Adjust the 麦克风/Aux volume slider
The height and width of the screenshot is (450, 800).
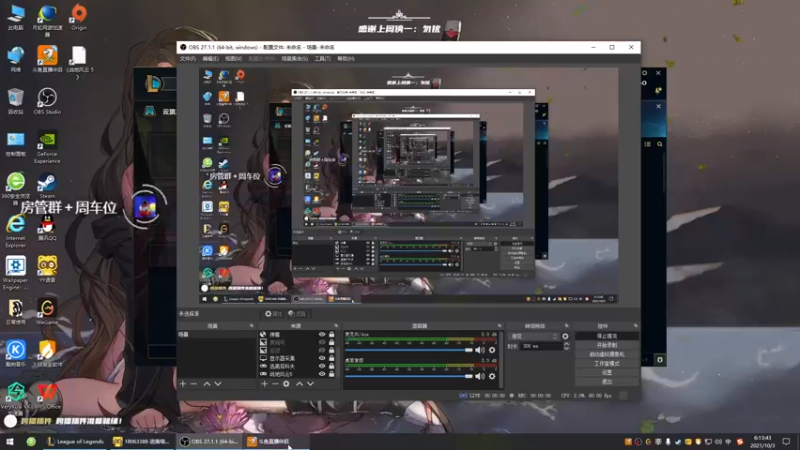(409, 350)
